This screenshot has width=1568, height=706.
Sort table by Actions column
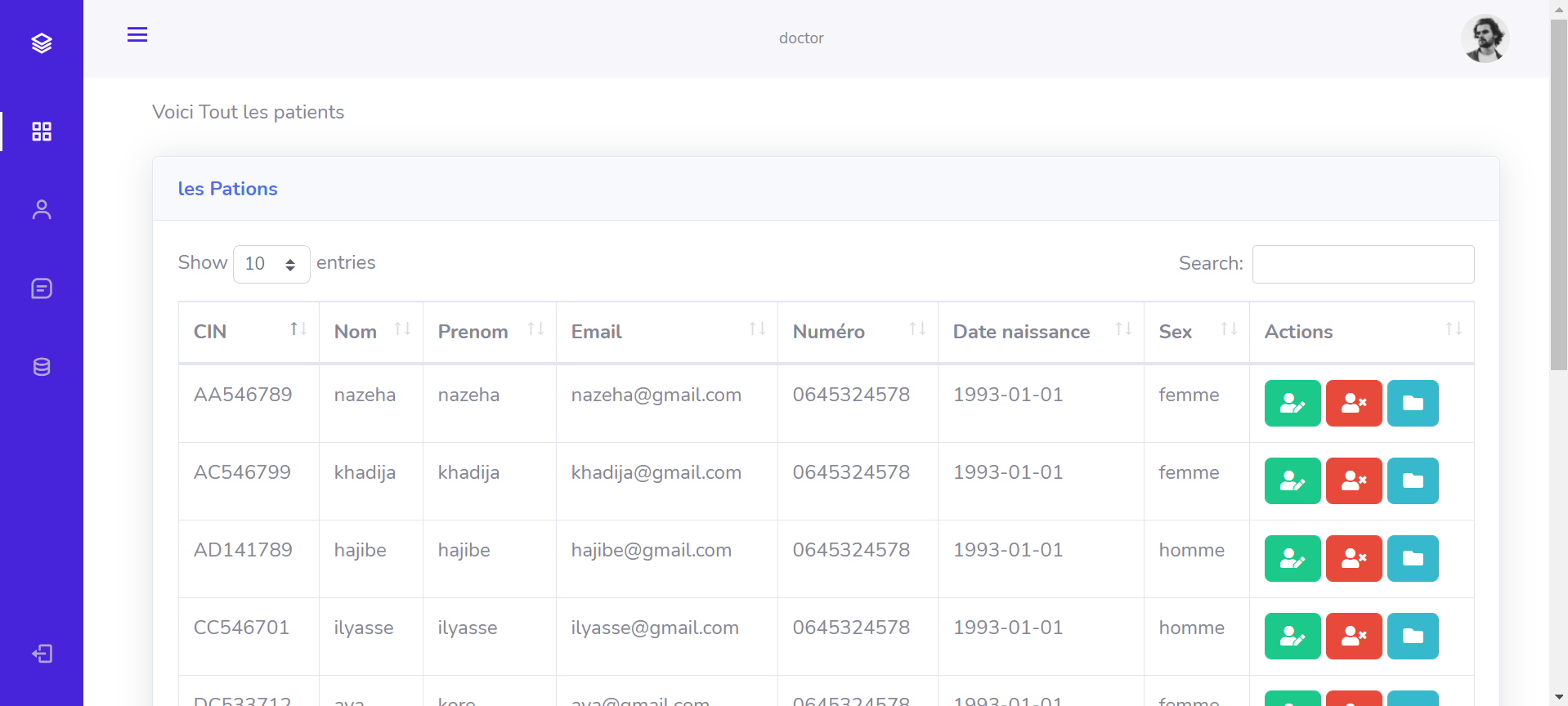point(1362,332)
